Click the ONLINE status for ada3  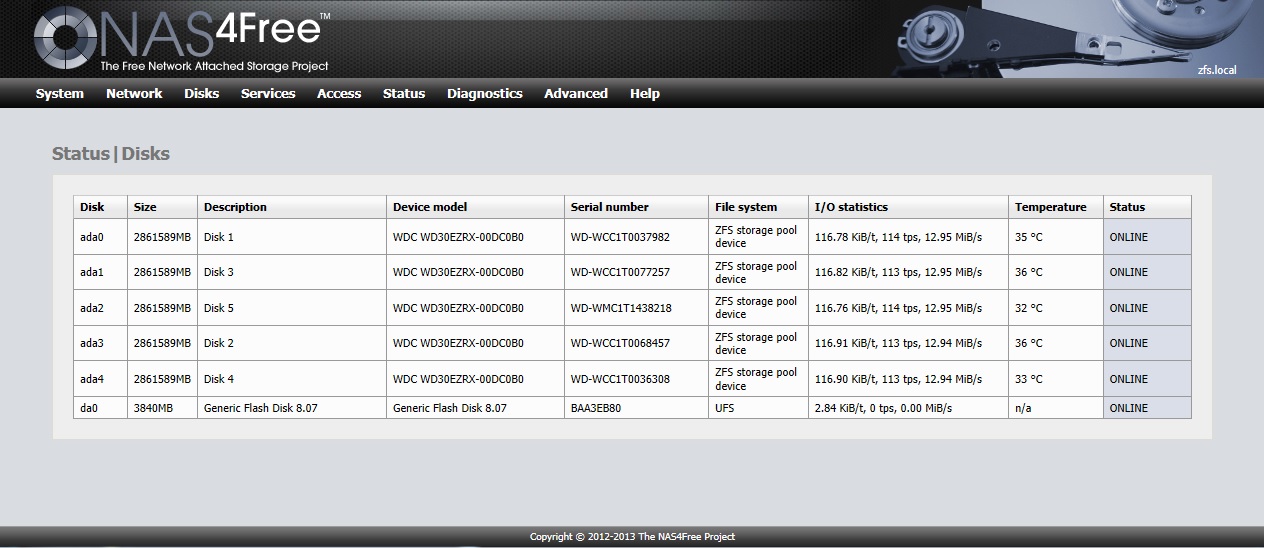click(1129, 343)
